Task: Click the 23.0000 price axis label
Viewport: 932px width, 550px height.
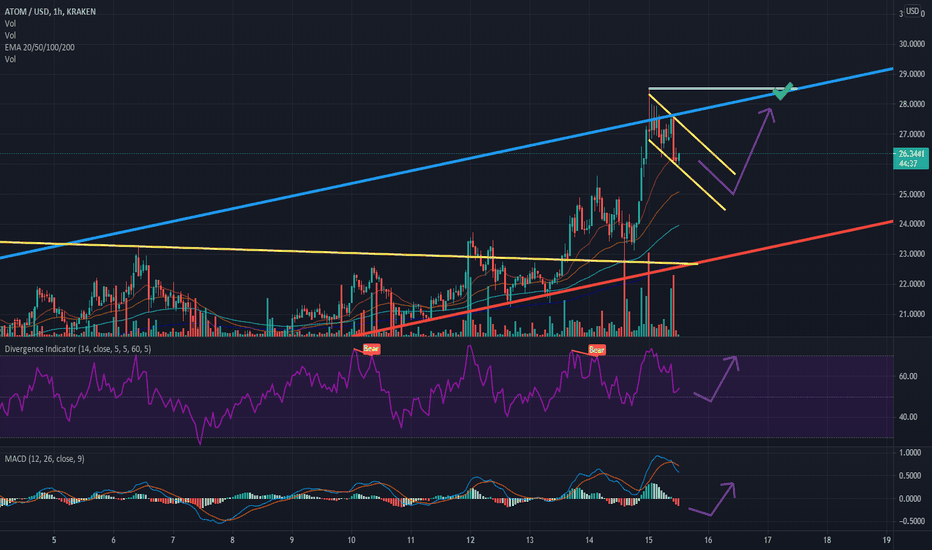Action: point(912,254)
